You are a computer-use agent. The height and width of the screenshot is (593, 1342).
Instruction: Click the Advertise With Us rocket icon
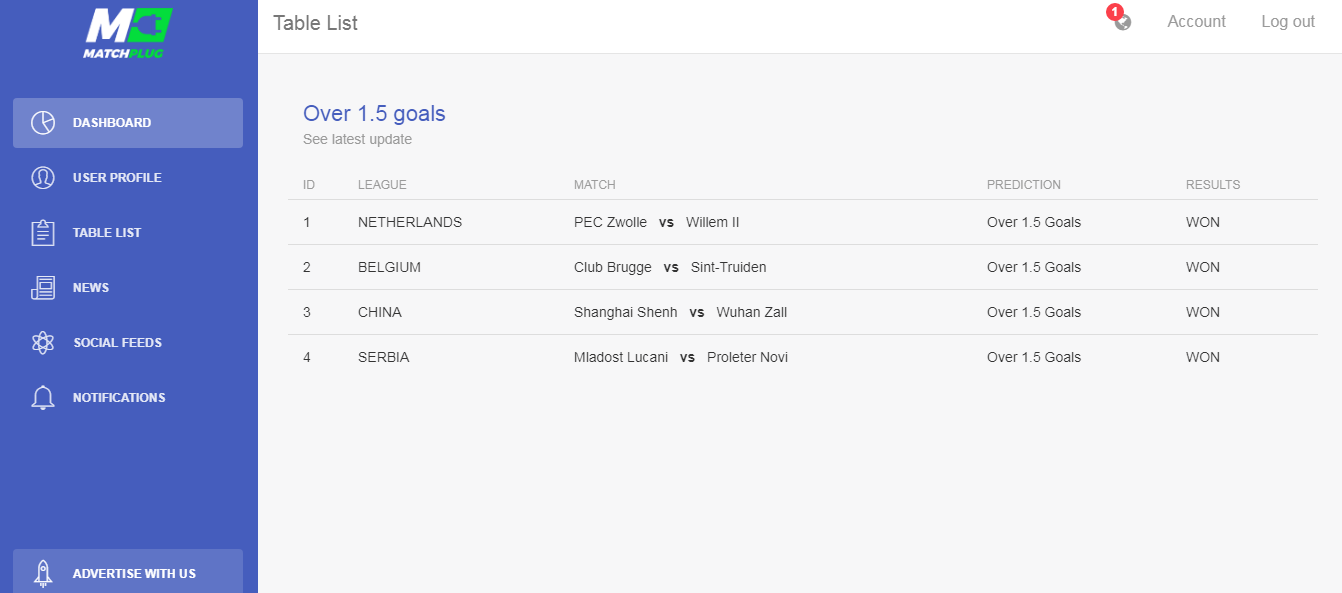point(43,573)
